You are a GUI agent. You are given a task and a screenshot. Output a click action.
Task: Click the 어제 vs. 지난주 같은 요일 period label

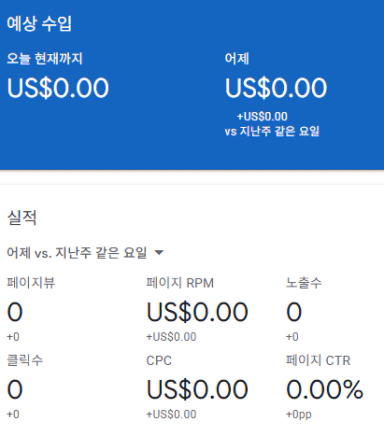(x=77, y=253)
